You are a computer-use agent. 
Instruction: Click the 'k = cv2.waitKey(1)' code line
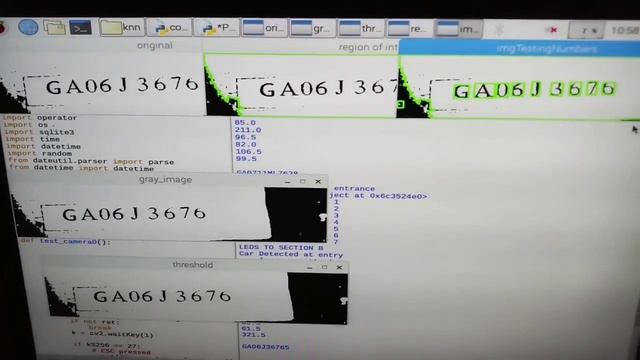113,335
